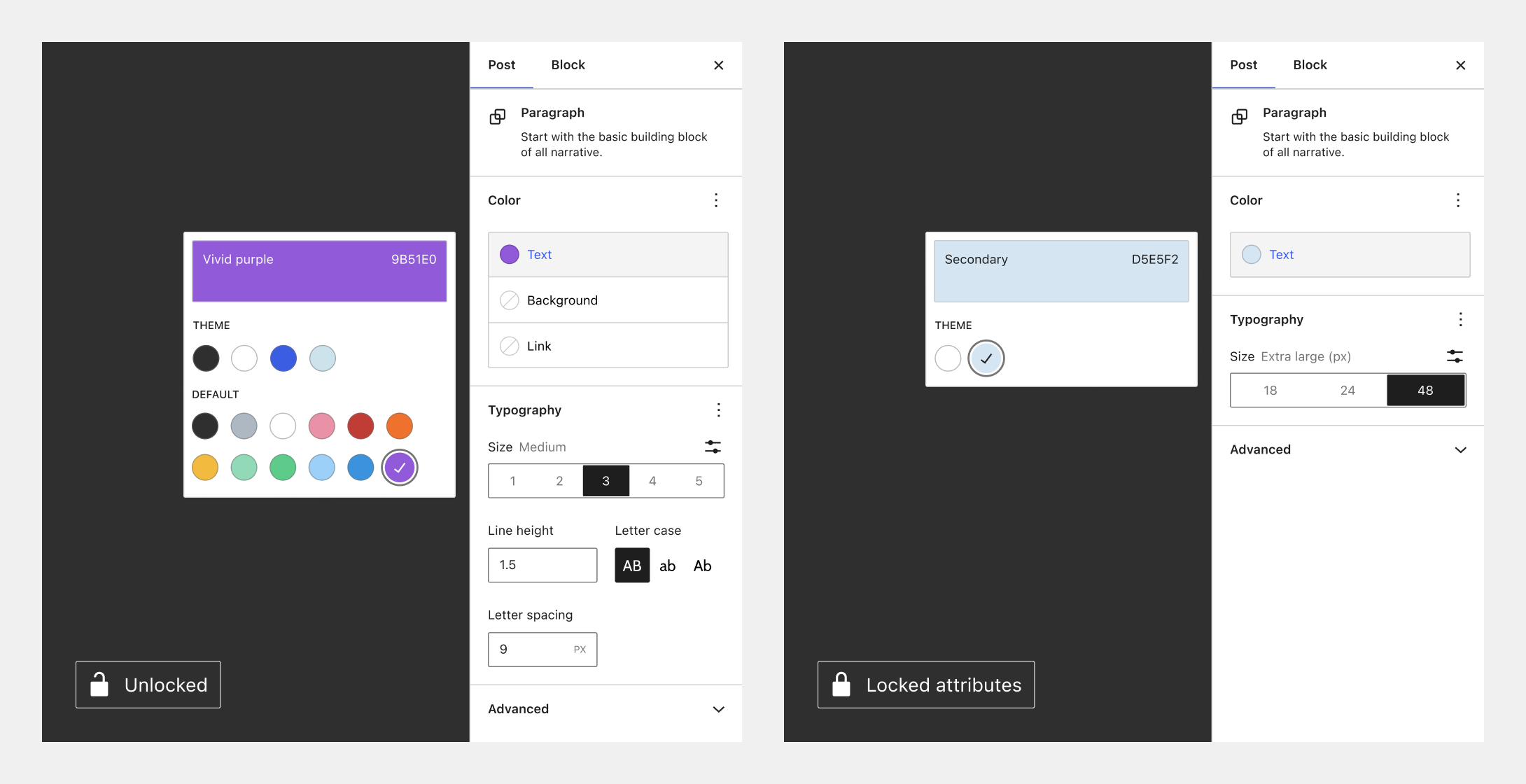Click the Locked attributes button
This screenshot has height=784, width=1526.
[x=925, y=685]
